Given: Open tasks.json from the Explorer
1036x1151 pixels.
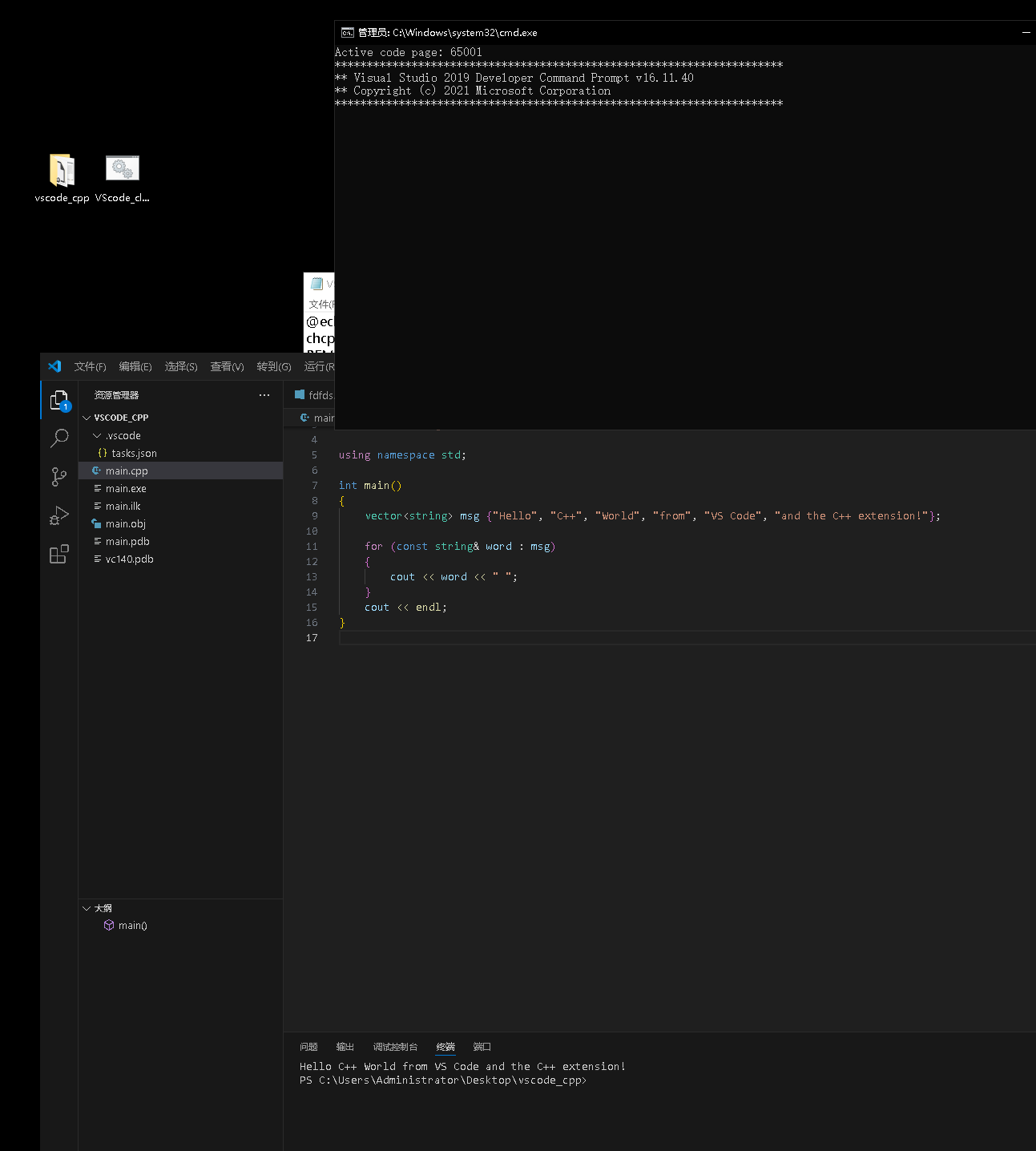Looking at the screenshot, I should [x=133, y=453].
